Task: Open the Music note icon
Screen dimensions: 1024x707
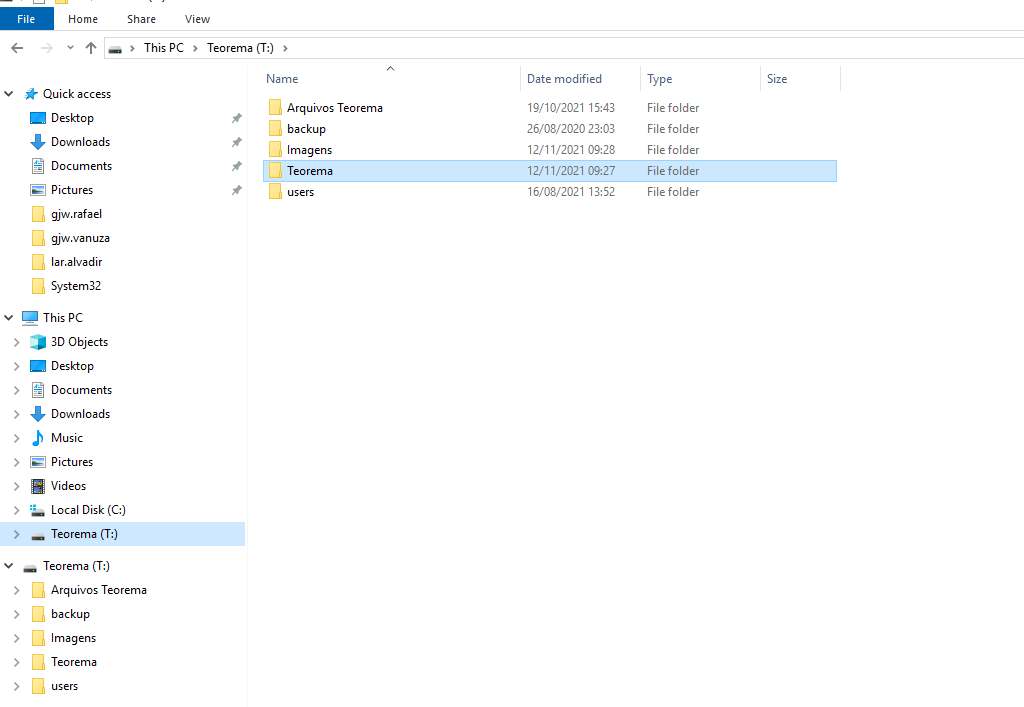Action: [x=38, y=438]
